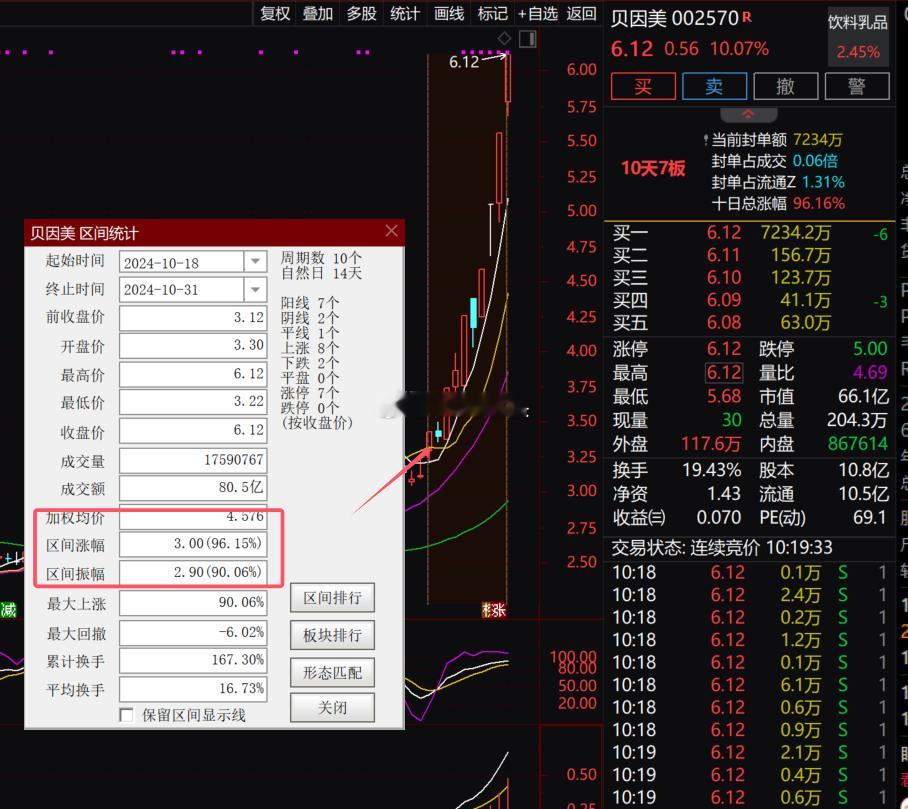Toggle the side panel layout icon

(528, 39)
